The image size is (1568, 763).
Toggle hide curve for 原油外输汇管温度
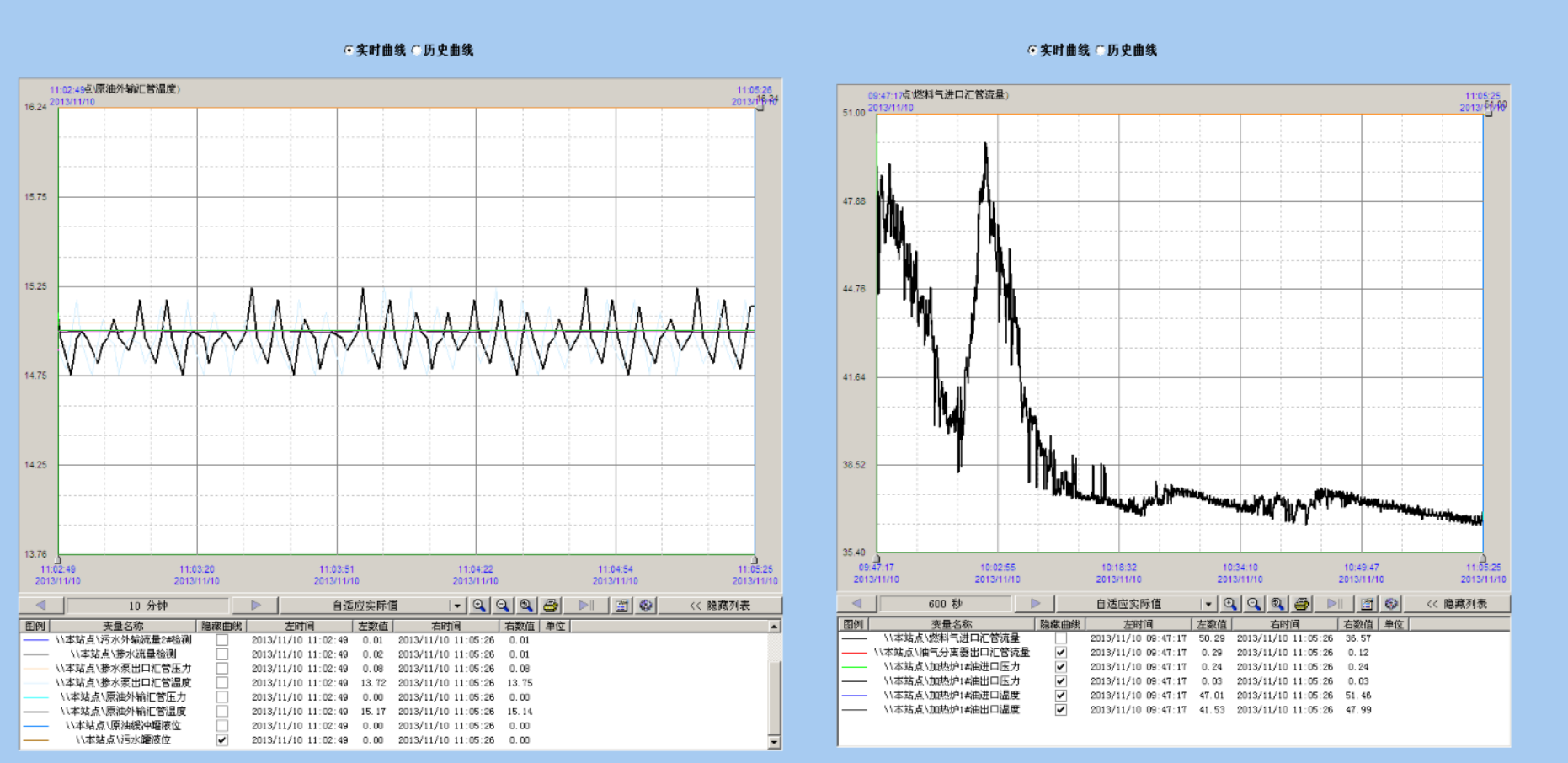222,712
